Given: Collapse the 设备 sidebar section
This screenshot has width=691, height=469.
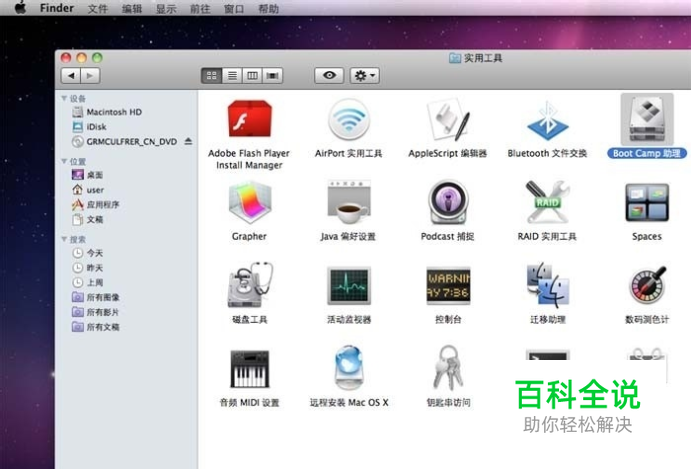Looking at the screenshot, I should tap(64, 98).
